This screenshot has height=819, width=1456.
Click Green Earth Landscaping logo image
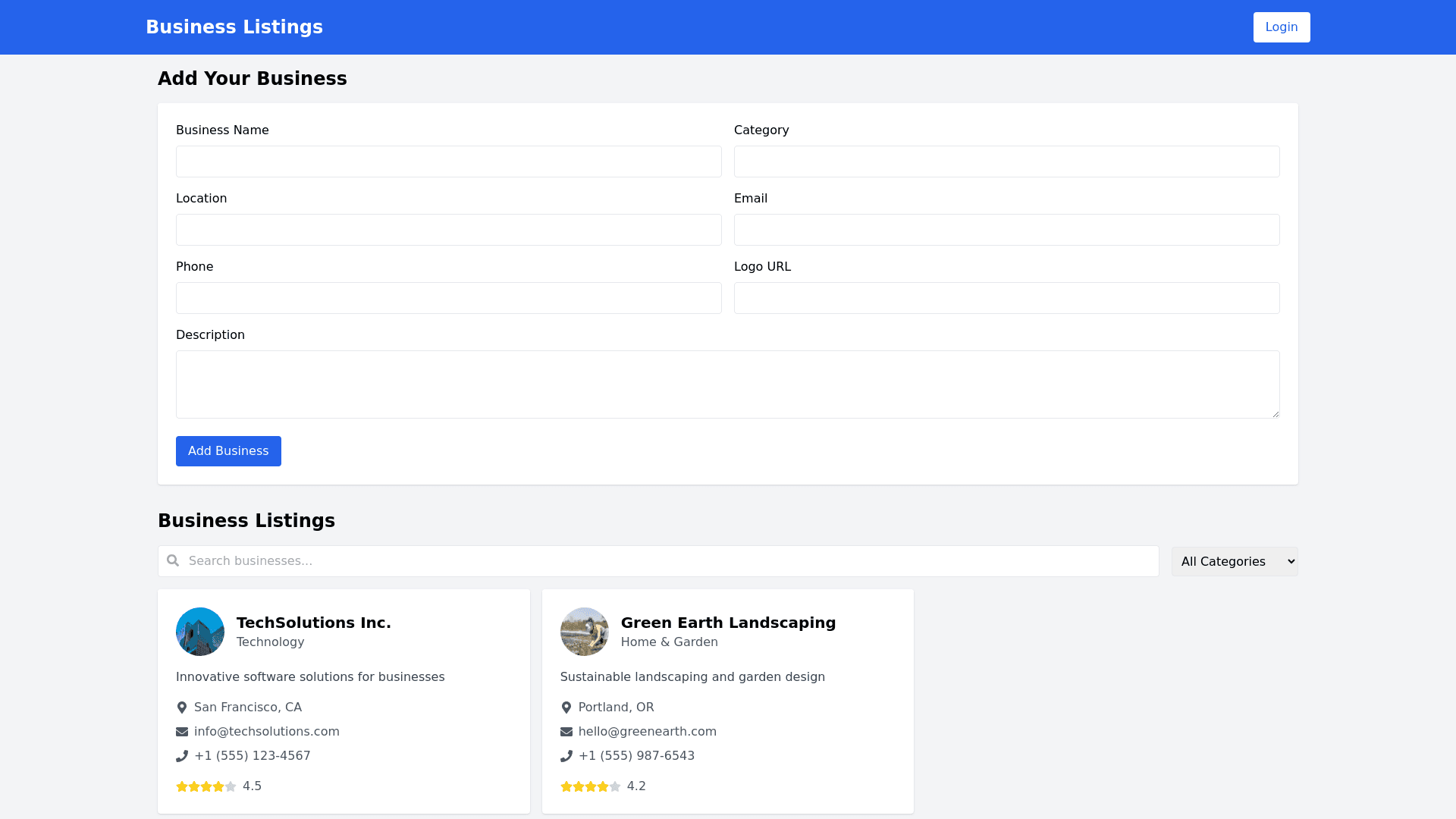(585, 632)
